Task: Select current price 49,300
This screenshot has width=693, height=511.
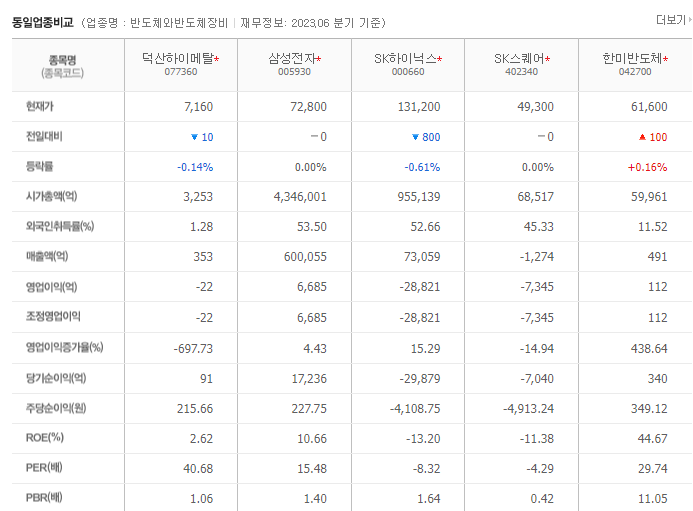Action: [x=535, y=107]
